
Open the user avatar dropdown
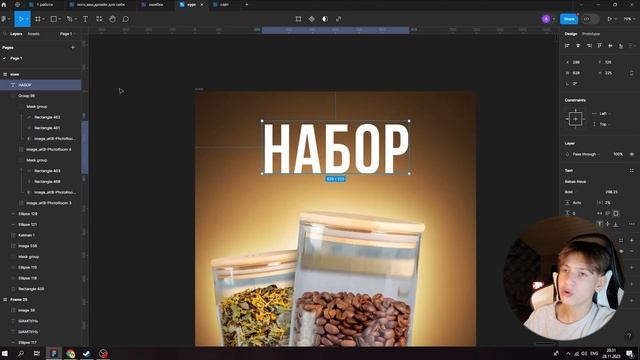coord(553,19)
